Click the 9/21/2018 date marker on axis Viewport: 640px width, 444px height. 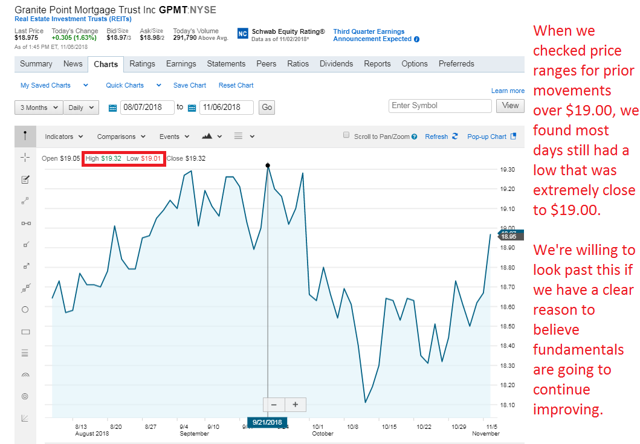(267, 422)
